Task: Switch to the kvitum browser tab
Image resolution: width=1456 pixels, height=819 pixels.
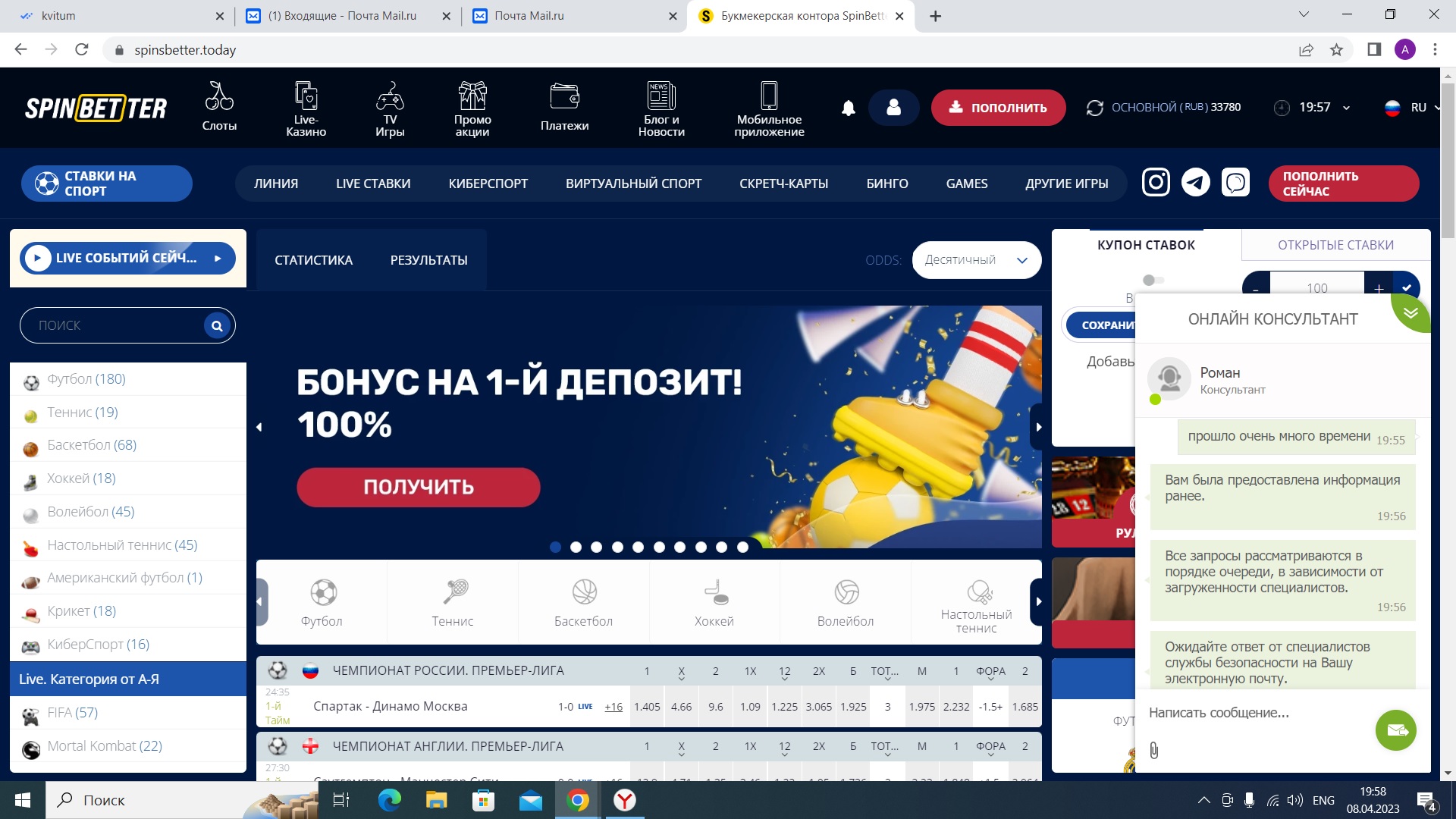Action: [x=123, y=16]
